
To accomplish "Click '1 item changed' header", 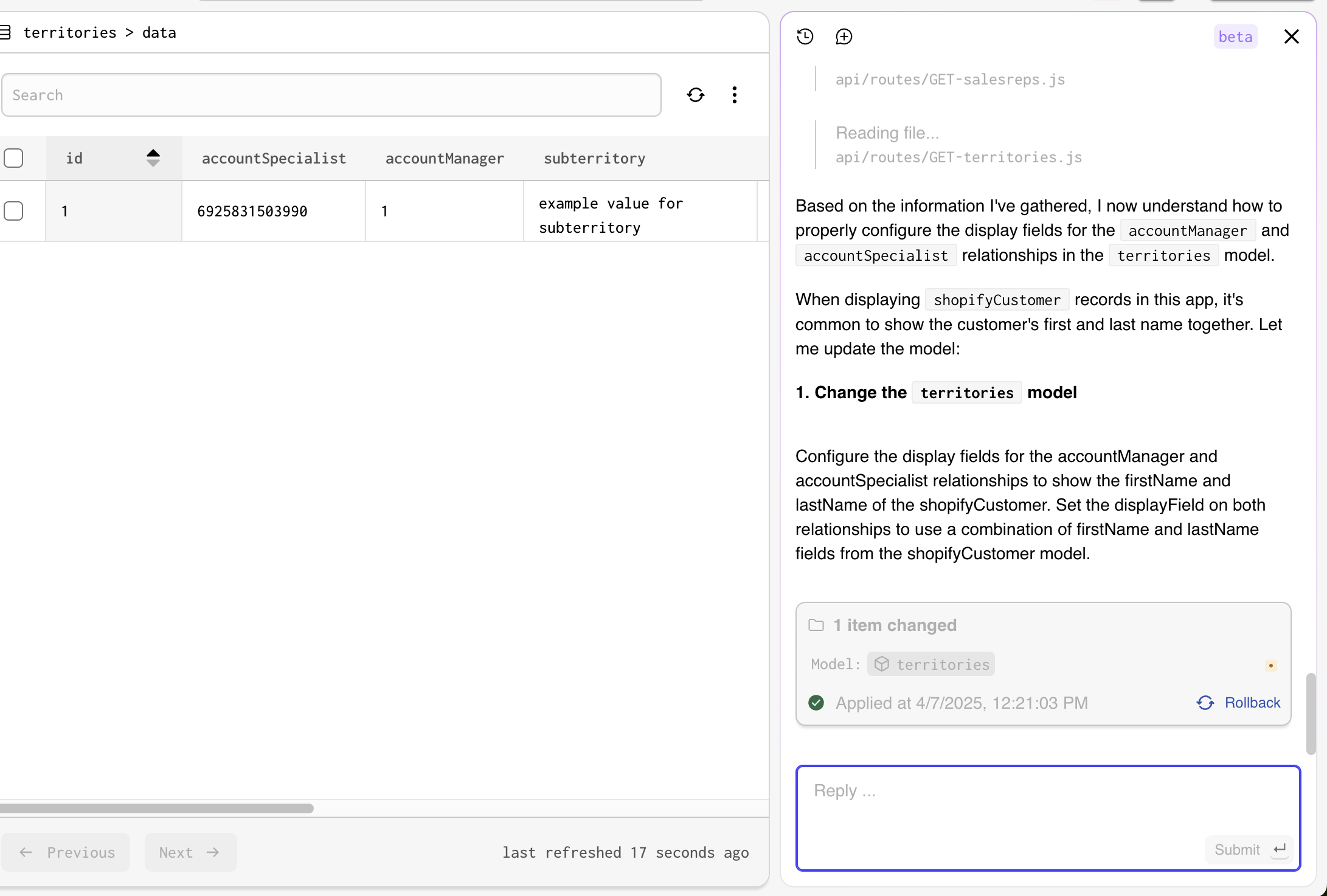I will 895,625.
